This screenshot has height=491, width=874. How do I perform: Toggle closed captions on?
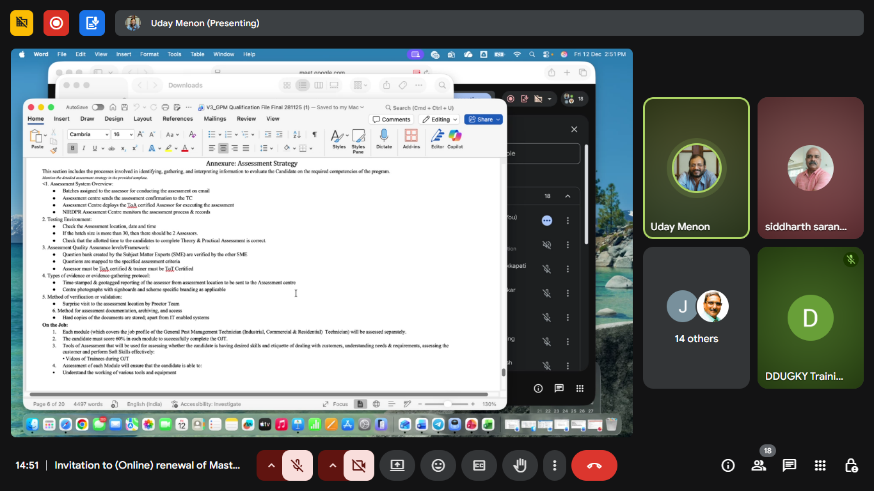479,465
